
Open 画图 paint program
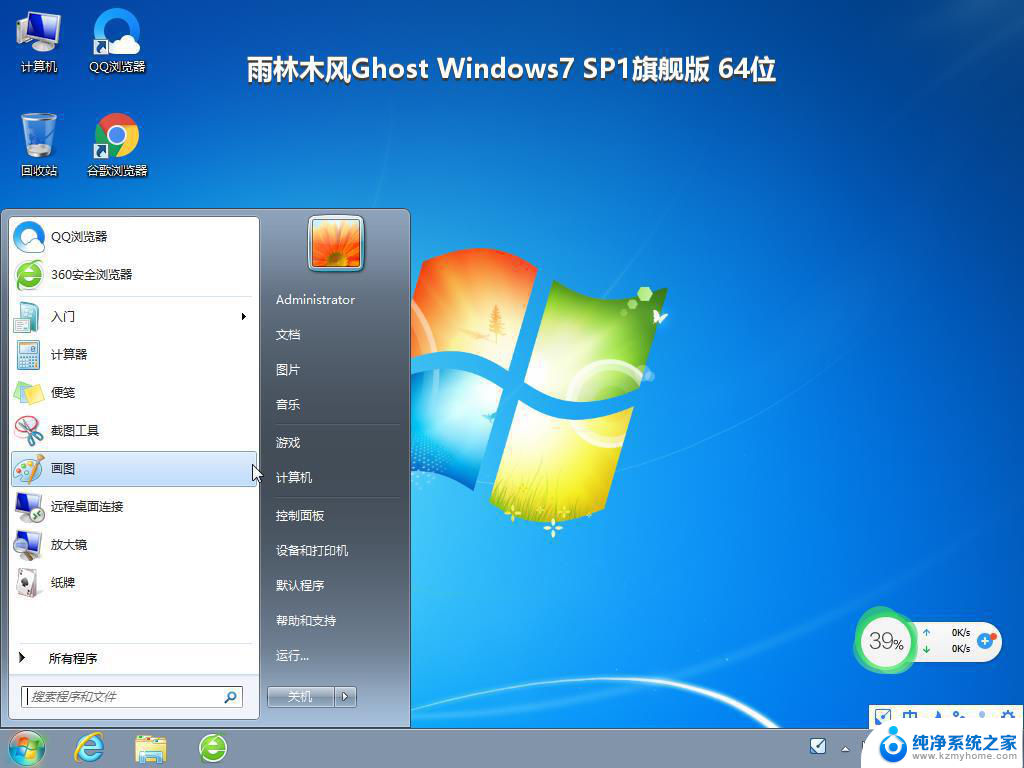click(x=134, y=468)
